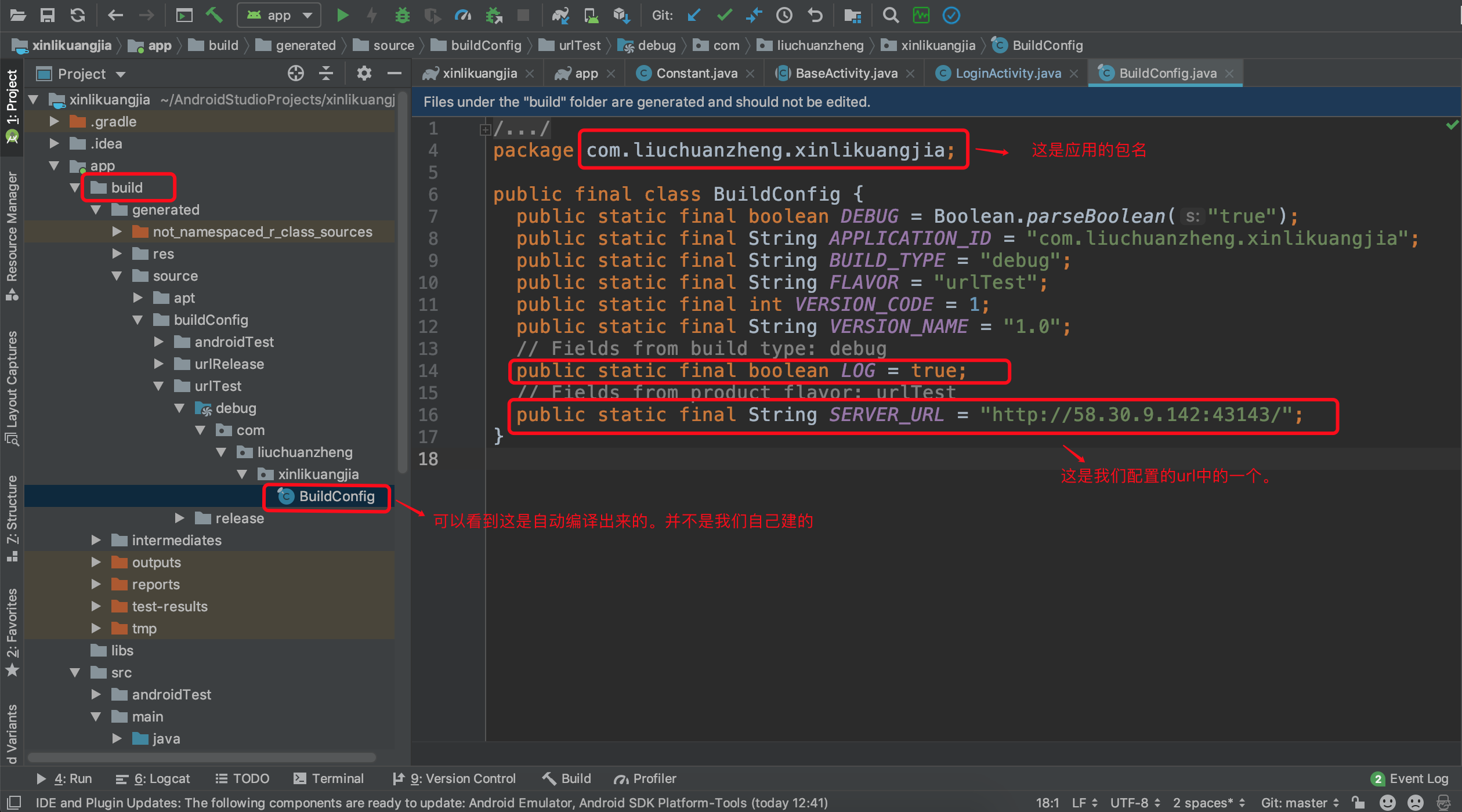Click the hammer Make Project icon
Viewport: 1462px width, 812px height.
[x=214, y=16]
